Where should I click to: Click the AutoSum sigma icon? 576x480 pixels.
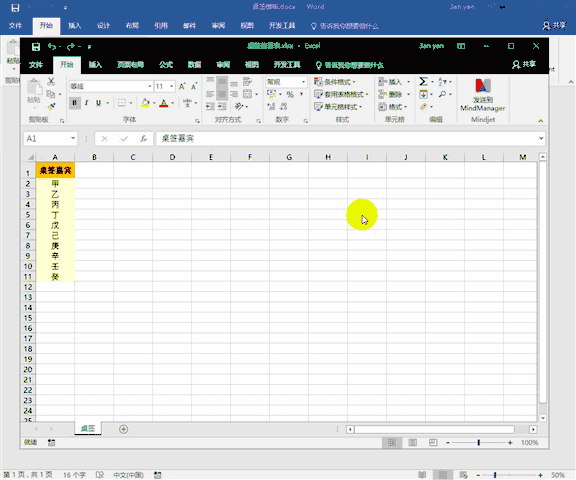coord(423,81)
